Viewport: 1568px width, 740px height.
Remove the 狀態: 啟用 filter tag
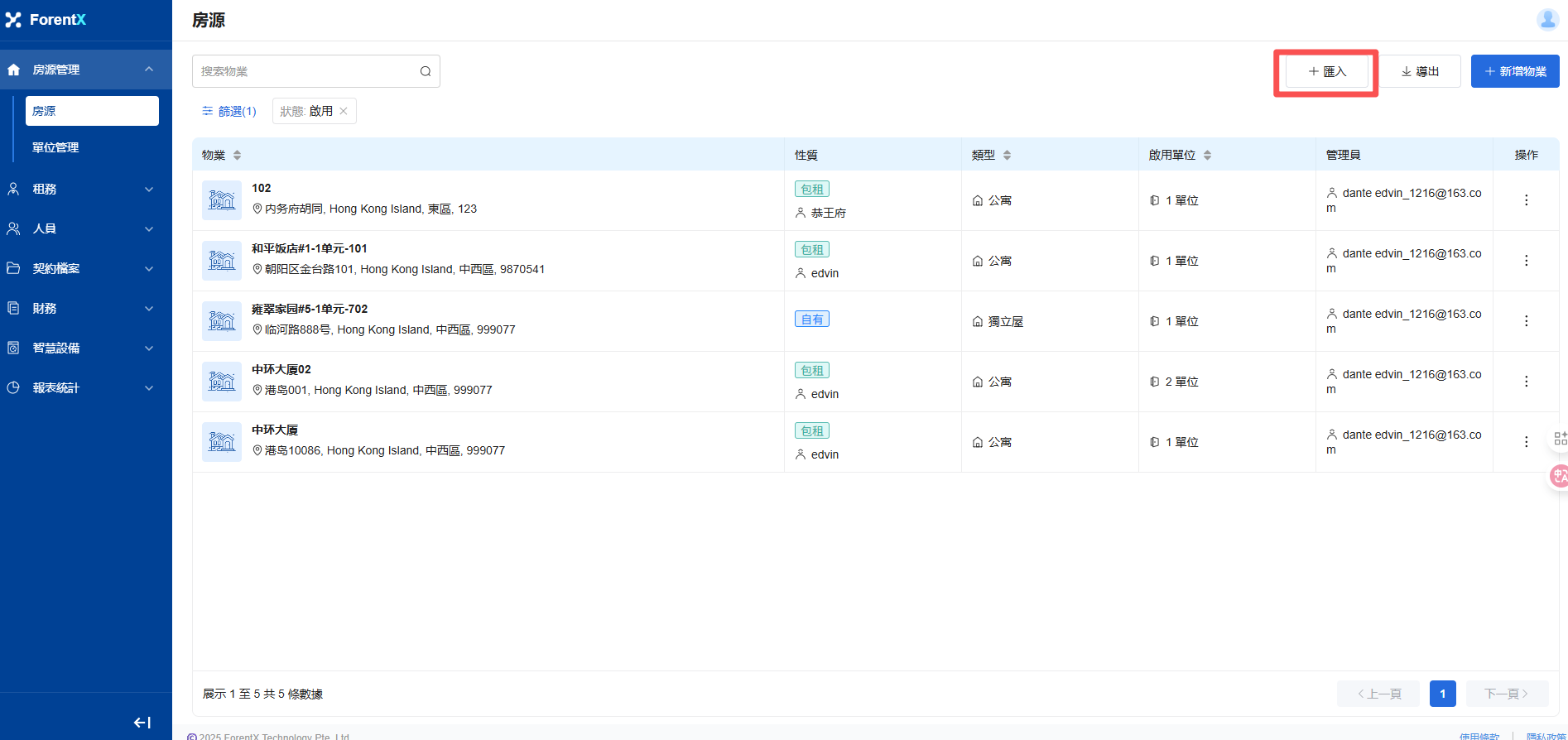click(x=344, y=111)
